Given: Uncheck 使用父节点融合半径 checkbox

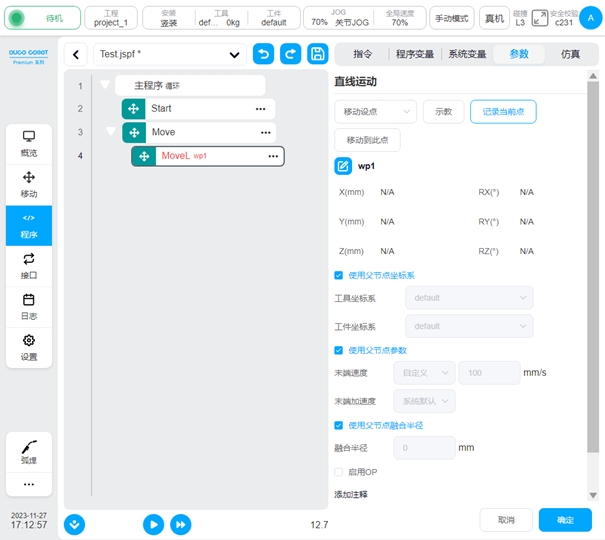Looking at the screenshot, I should [339, 425].
